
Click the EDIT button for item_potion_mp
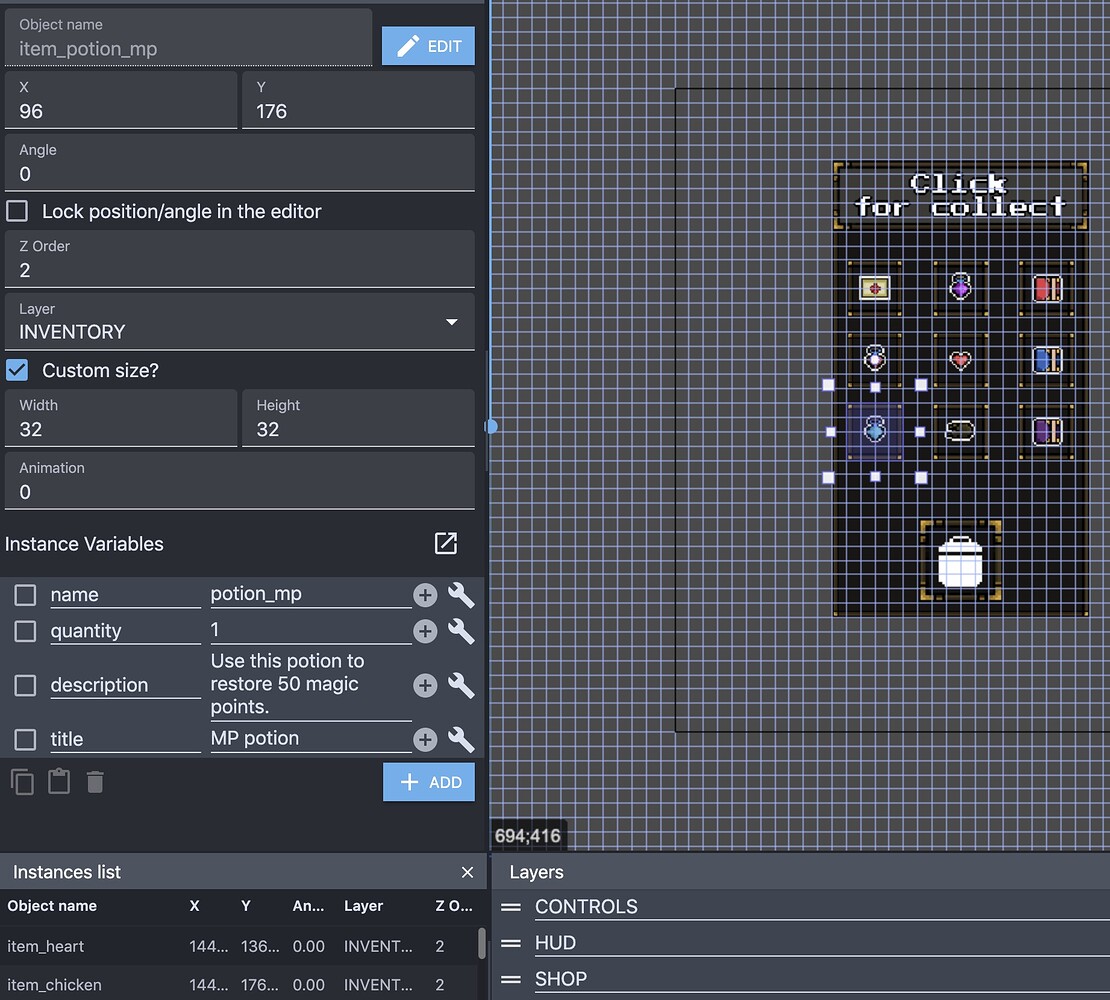click(x=428, y=45)
